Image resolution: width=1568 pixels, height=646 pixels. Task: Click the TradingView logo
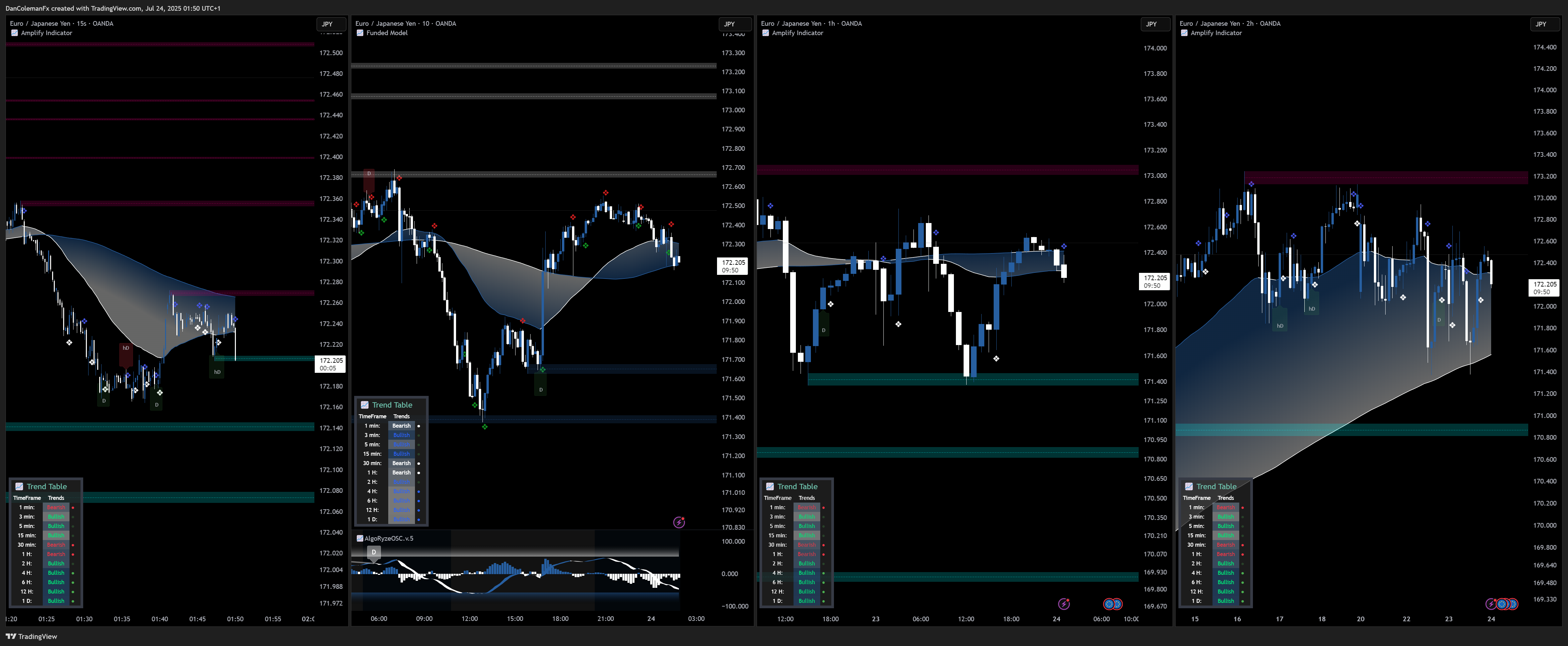pyautogui.click(x=10, y=636)
